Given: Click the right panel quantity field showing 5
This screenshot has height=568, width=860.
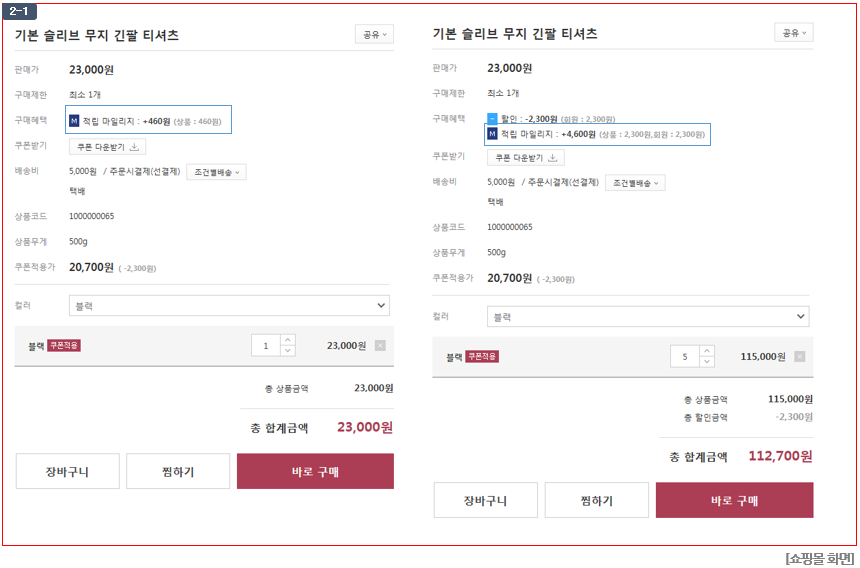Looking at the screenshot, I should pos(684,357).
